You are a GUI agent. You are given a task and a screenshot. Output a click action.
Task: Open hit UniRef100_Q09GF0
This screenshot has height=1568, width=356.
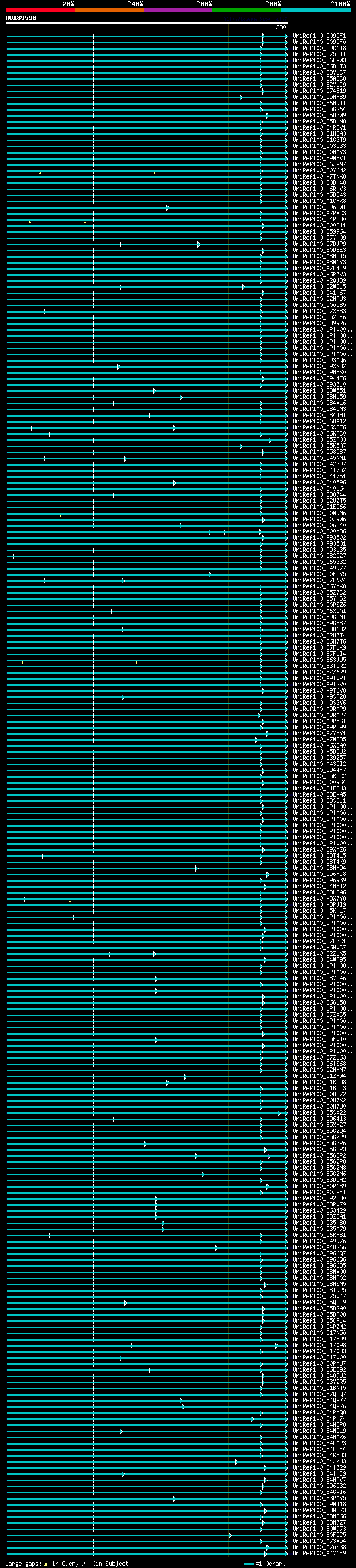pyautogui.click(x=319, y=42)
